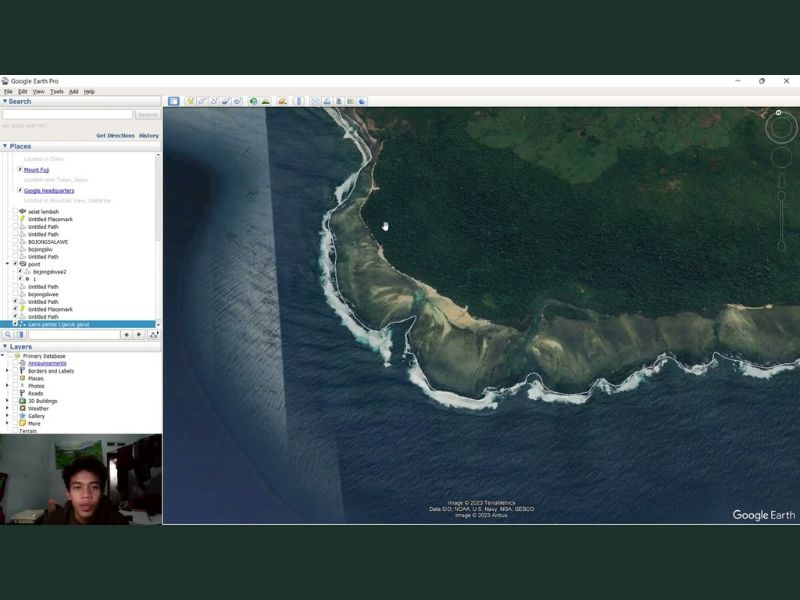This screenshot has height=600, width=800.
Task: Uncheck the point folder checkbox
Action: [x=15, y=264]
